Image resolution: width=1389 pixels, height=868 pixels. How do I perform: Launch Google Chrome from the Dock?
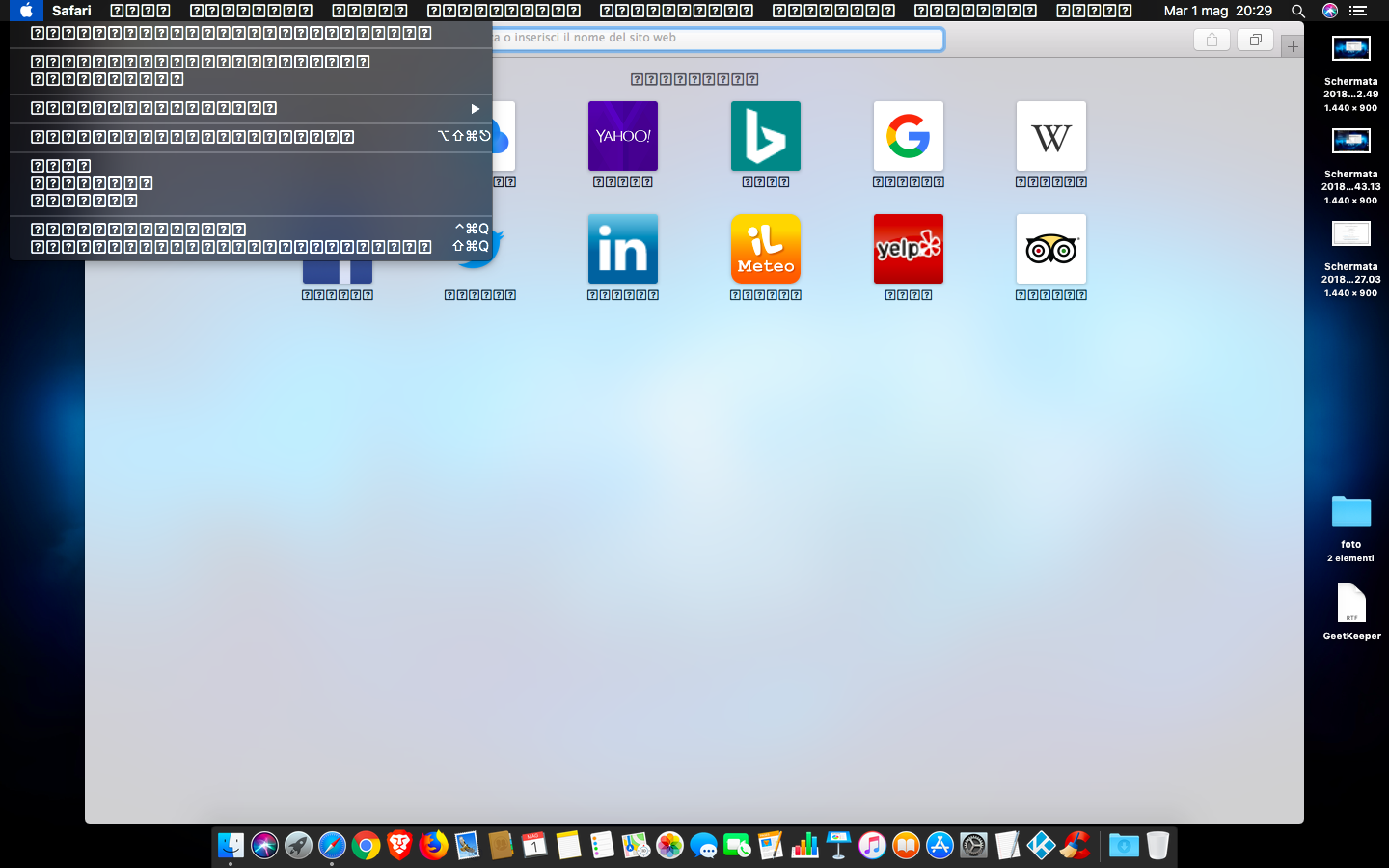(x=366, y=846)
